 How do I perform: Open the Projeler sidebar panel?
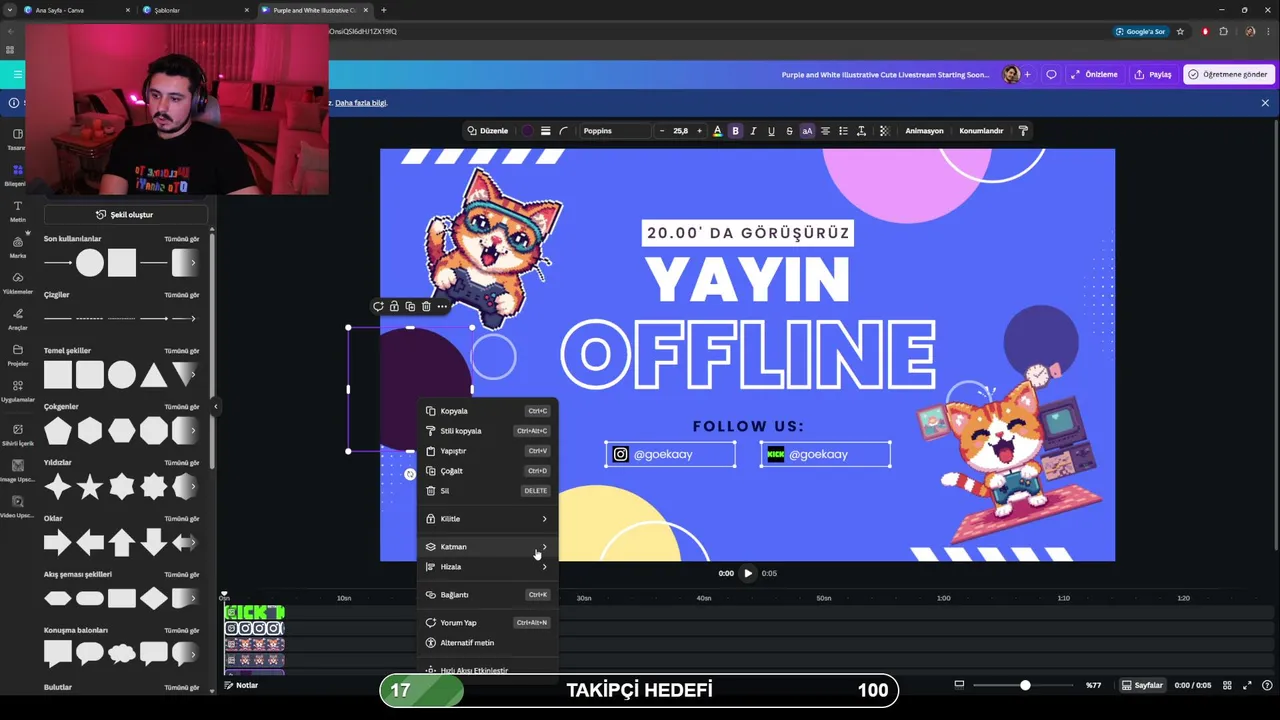(x=17, y=355)
